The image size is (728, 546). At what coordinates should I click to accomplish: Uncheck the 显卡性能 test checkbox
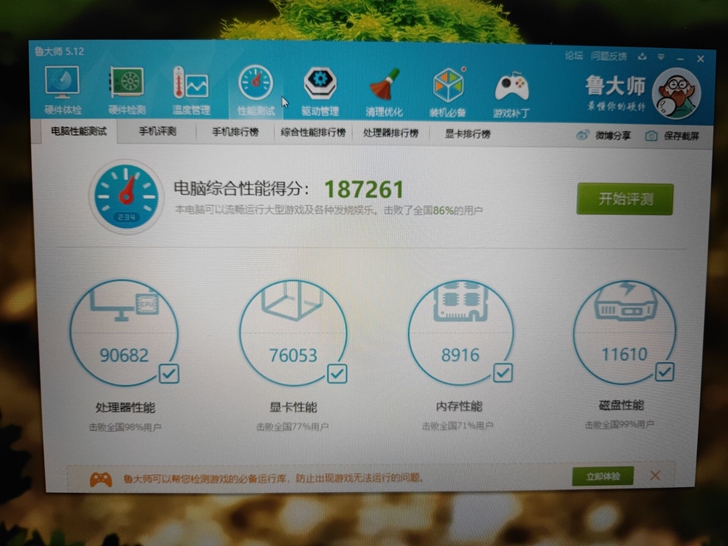(x=337, y=374)
